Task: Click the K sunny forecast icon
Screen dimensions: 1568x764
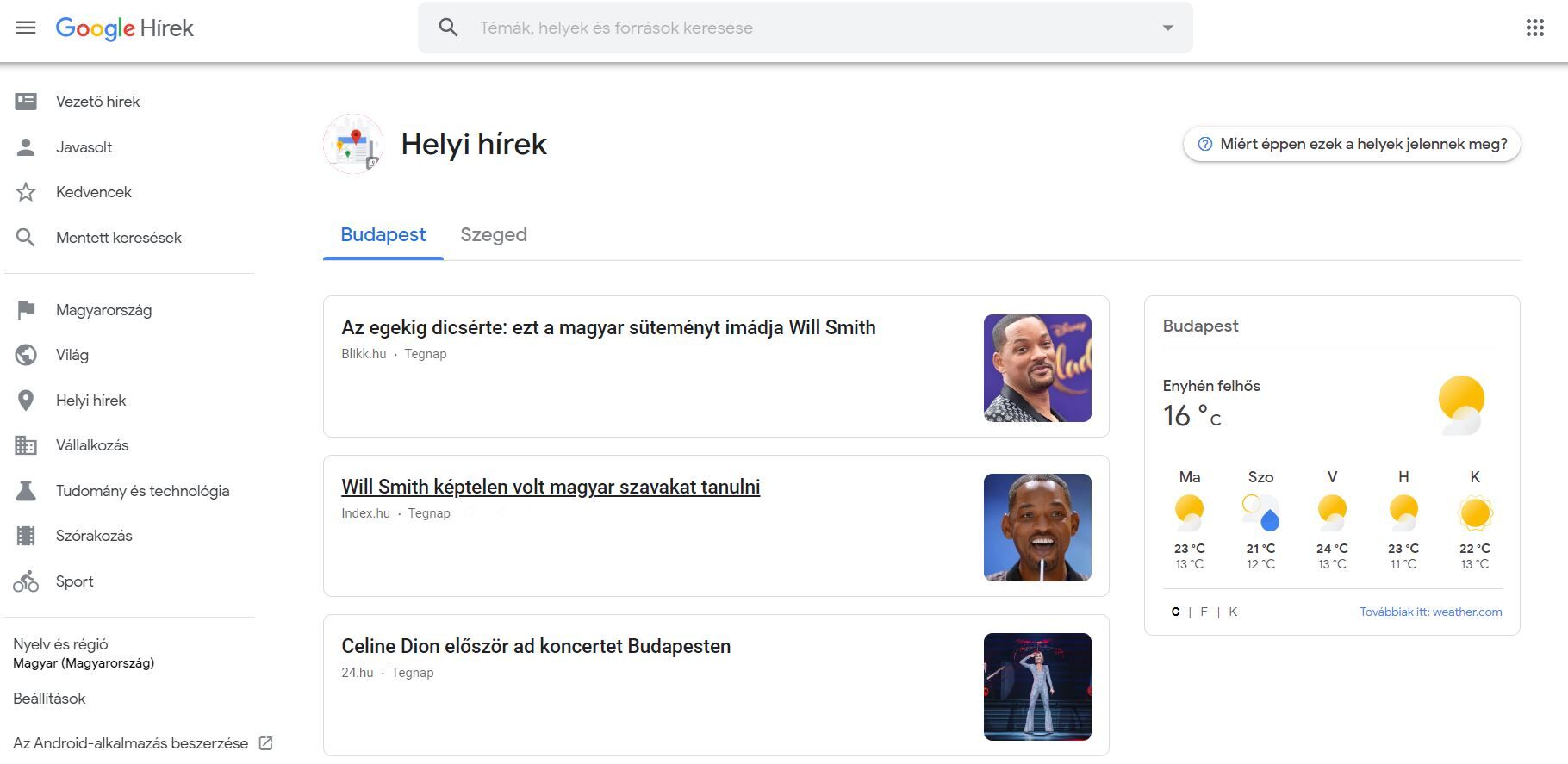Action: click(1475, 512)
